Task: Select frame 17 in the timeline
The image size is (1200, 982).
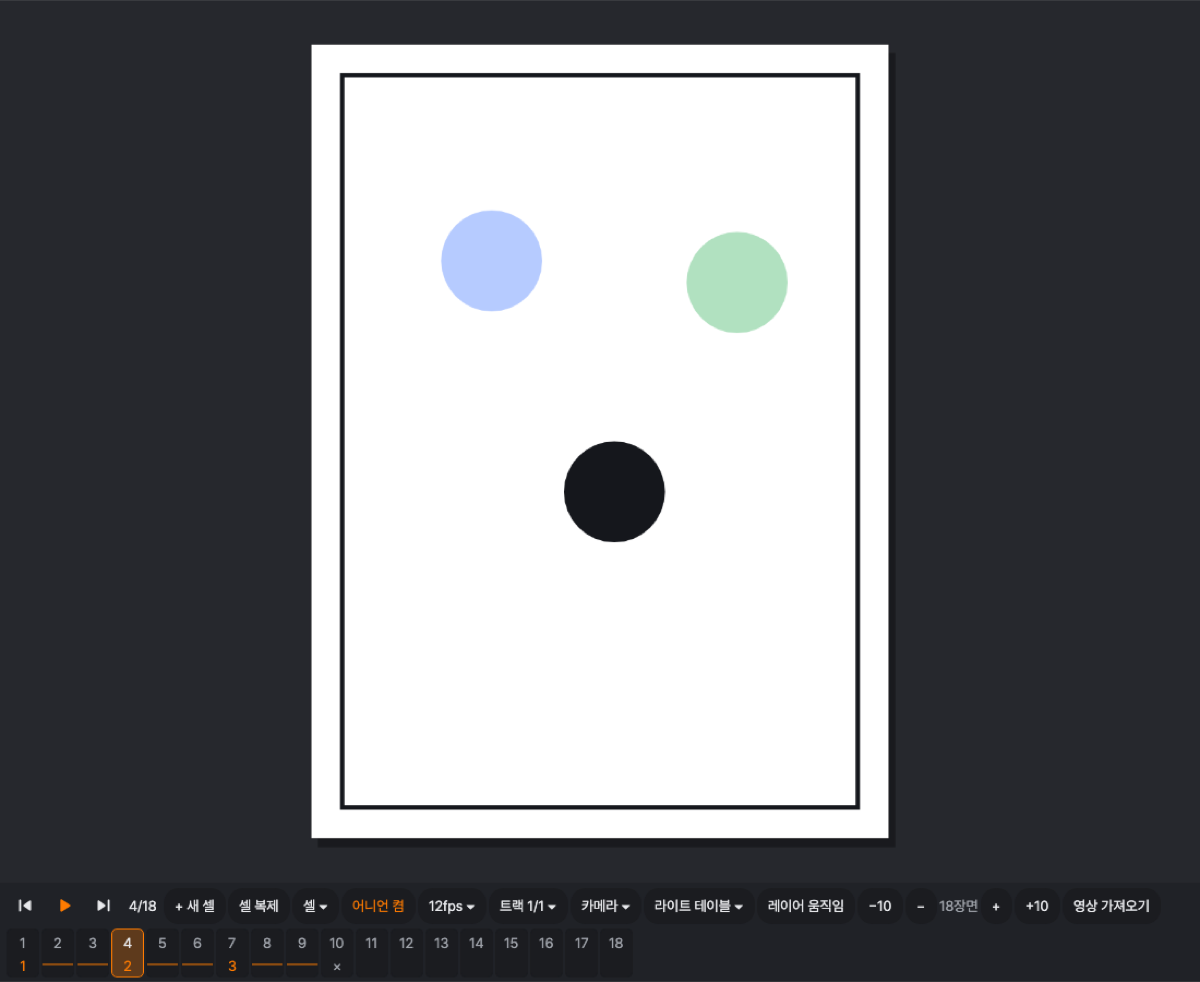Action: click(581, 953)
